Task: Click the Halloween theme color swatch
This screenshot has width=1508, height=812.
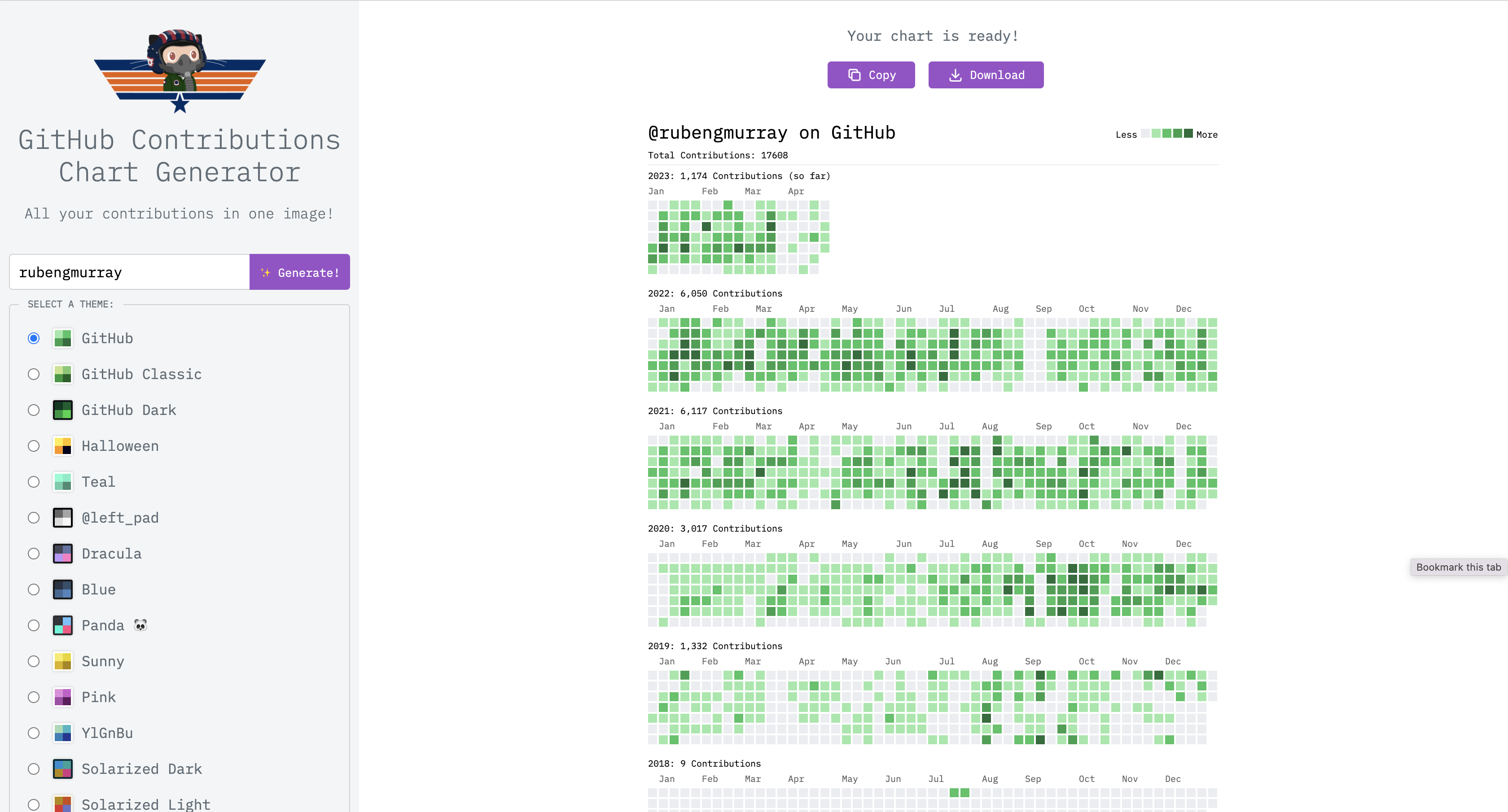Action: pyautogui.click(x=63, y=446)
